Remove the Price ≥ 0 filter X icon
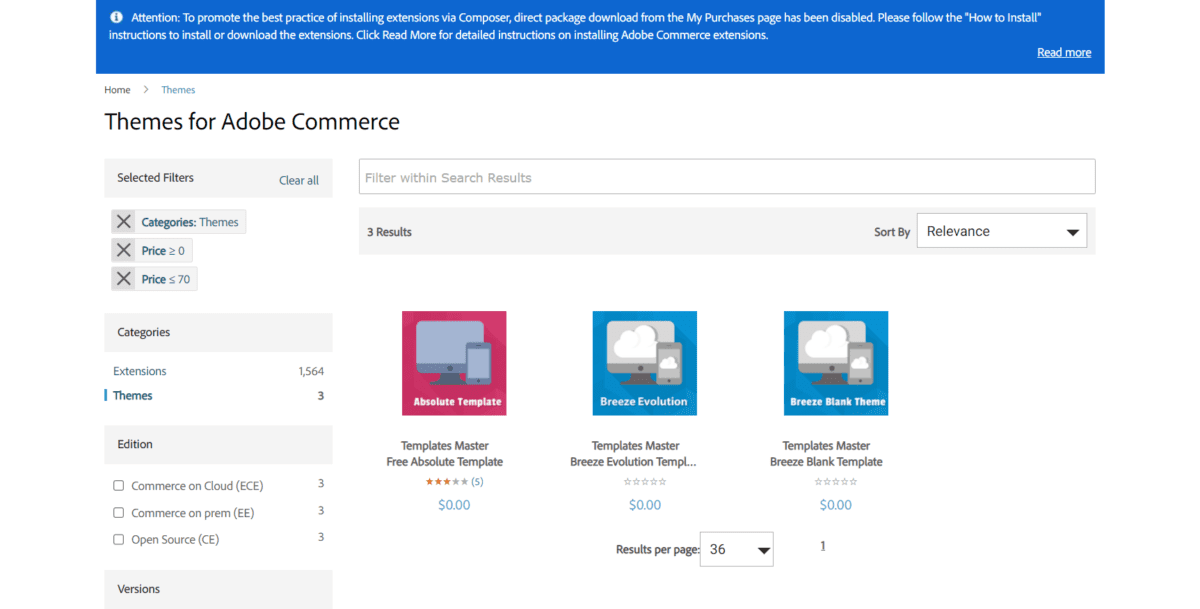1200x609 pixels. [x=124, y=250]
